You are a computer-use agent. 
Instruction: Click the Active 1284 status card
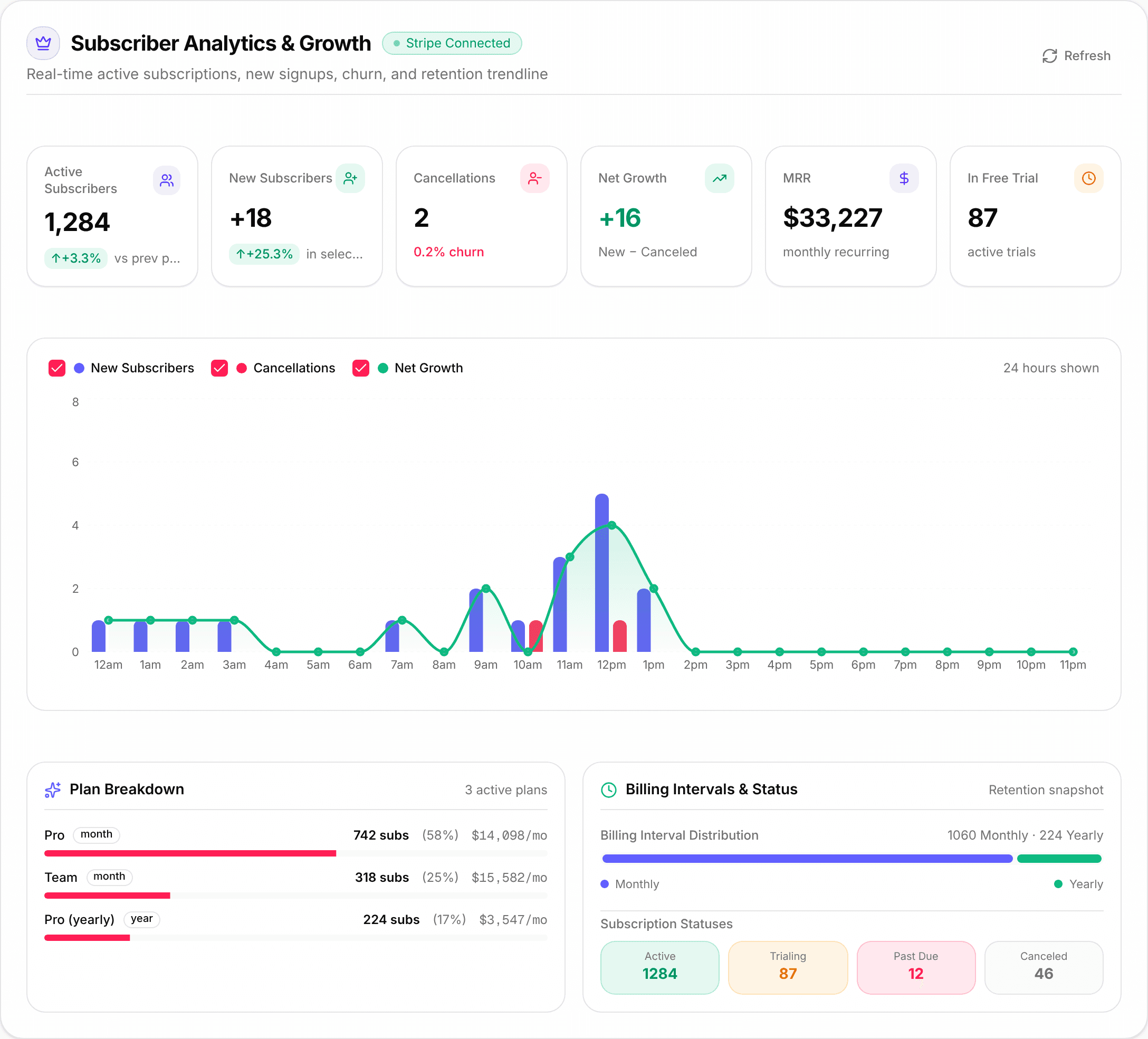pyautogui.click(x=659, y=968)
